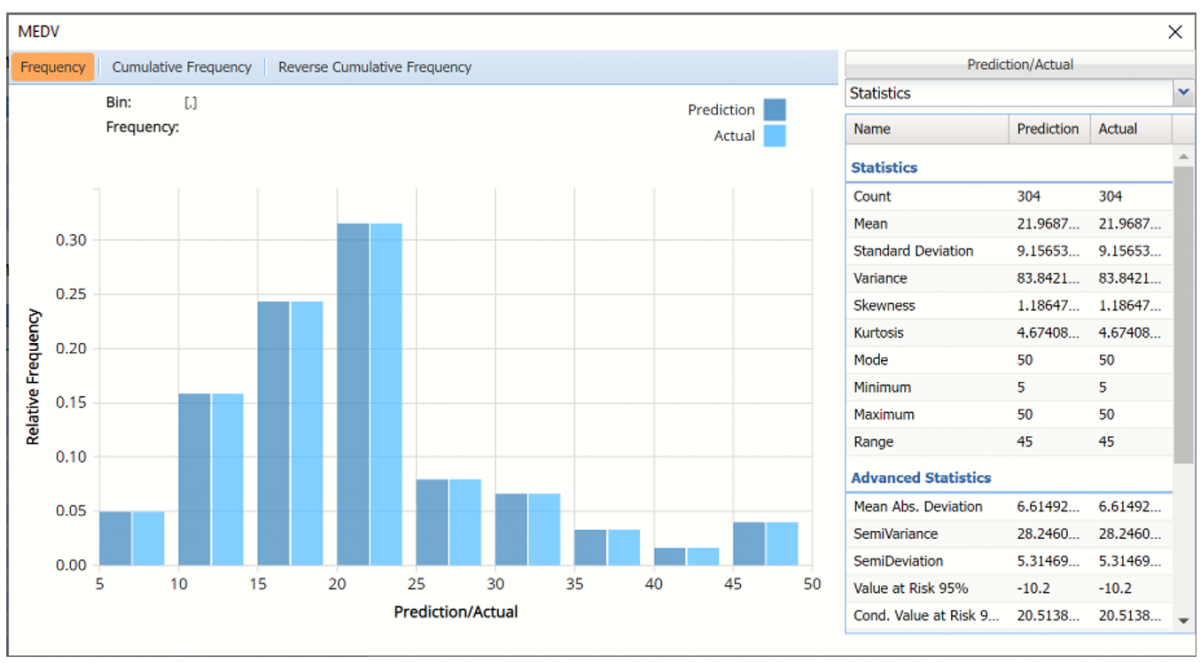Click the Actual legend color swatch
This screenshot has height=663, width=1200.
[x=774, y=136]
